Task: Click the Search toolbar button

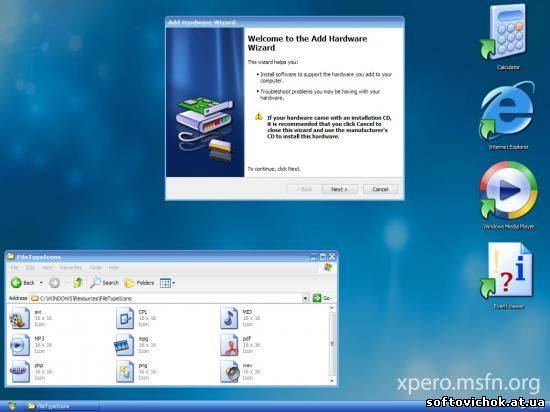Action: pos(104,283)
